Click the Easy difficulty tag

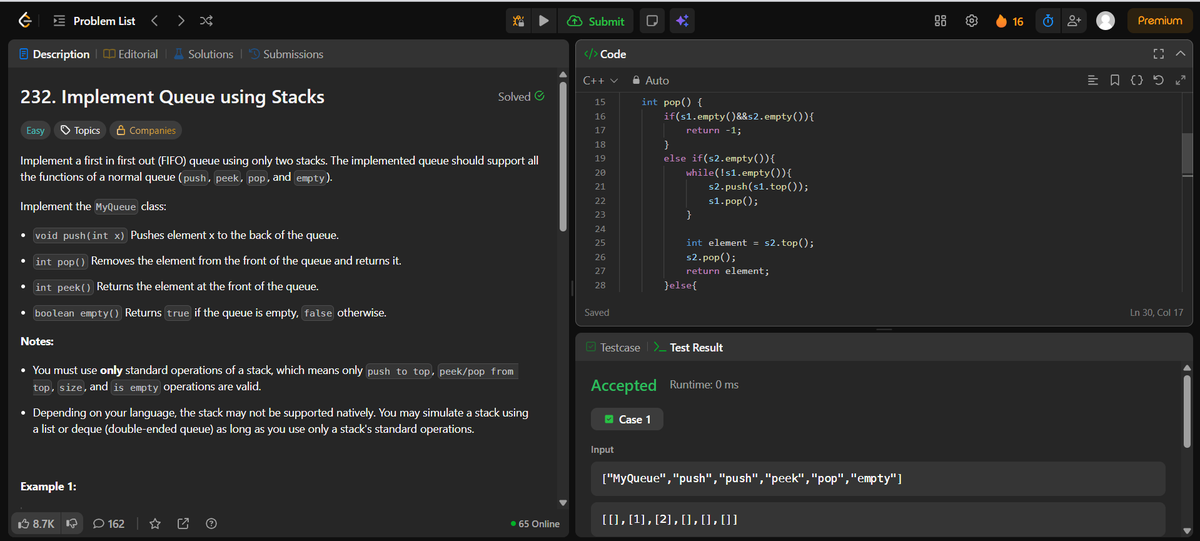click(35, 130)
